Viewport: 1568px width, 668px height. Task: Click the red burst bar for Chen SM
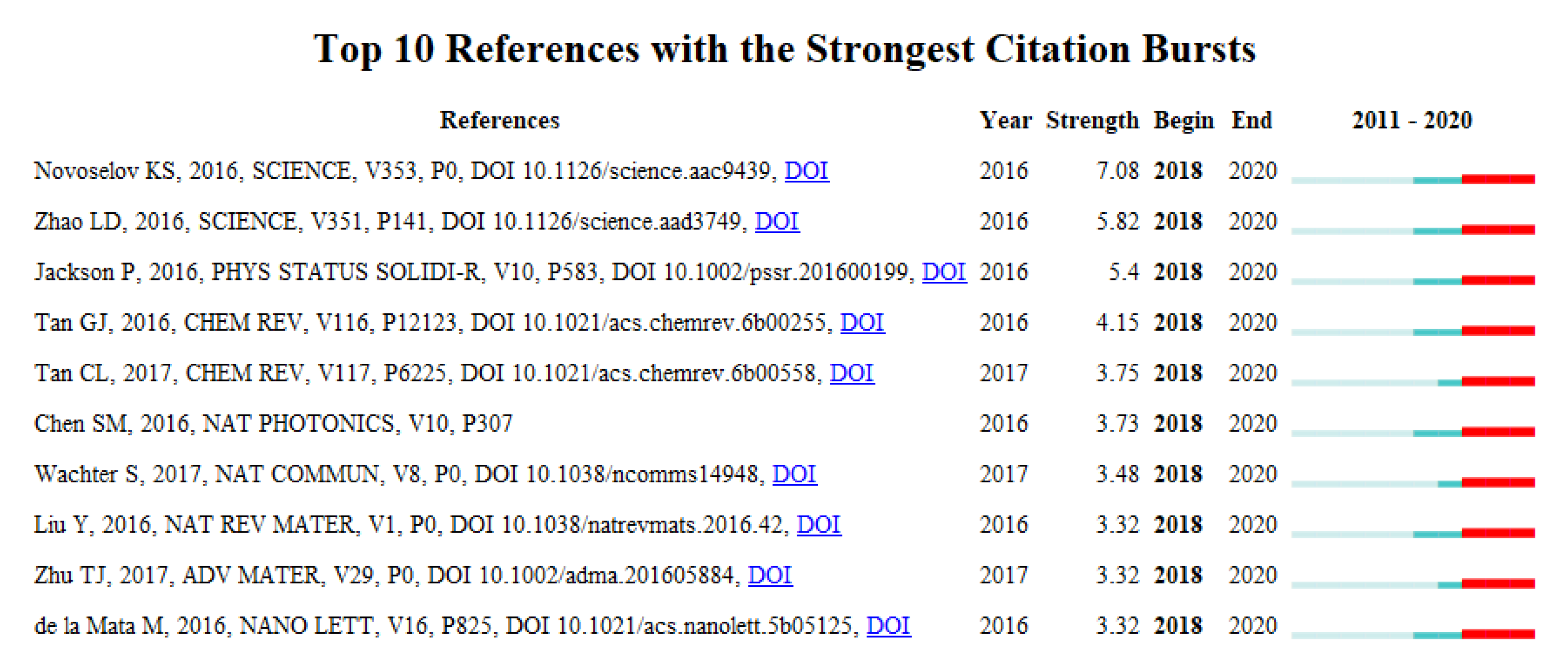coord(1498,433)
